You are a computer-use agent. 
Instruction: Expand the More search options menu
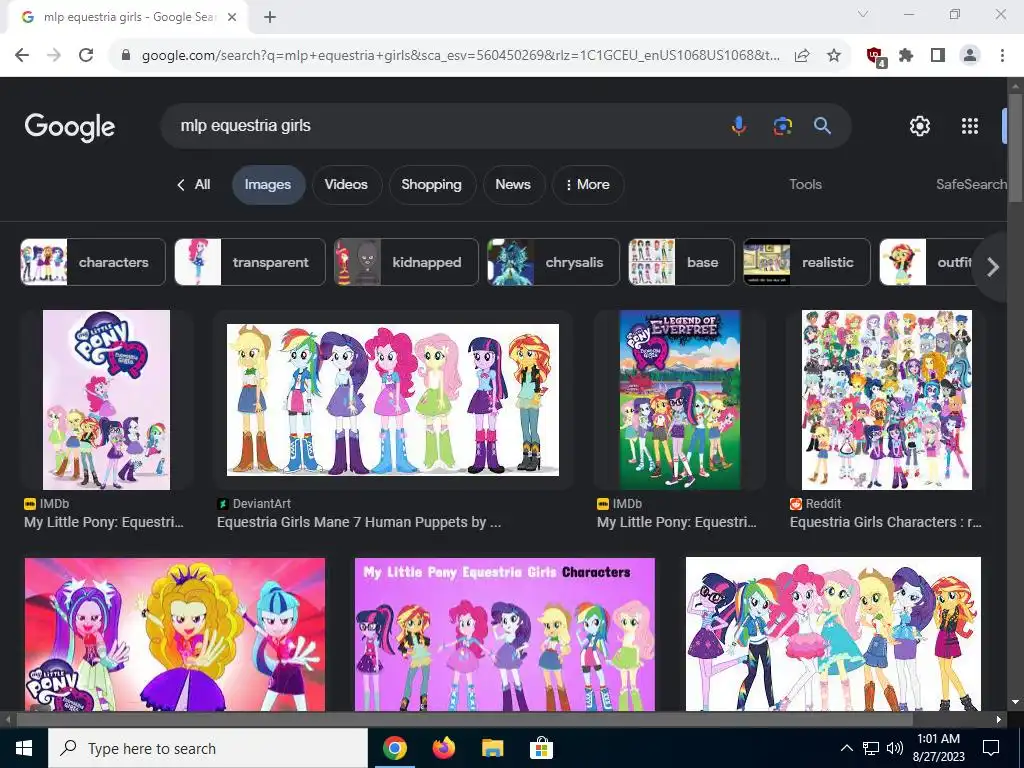tap(587, 185)
